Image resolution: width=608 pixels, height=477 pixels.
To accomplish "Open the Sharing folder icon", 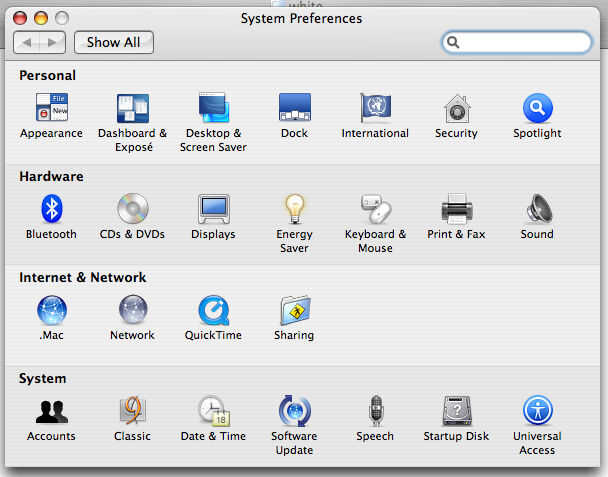I will (x=295, y=310).
